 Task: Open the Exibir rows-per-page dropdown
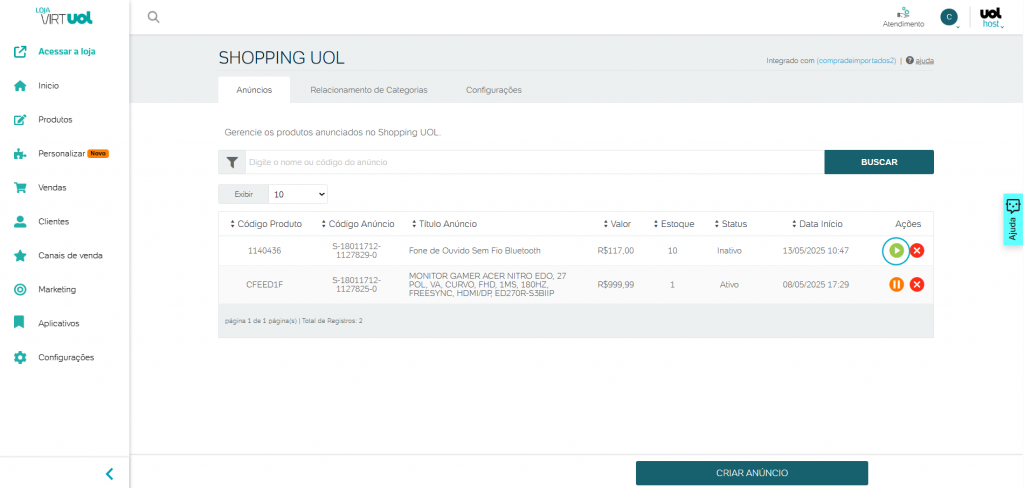(x=298, y=194)
